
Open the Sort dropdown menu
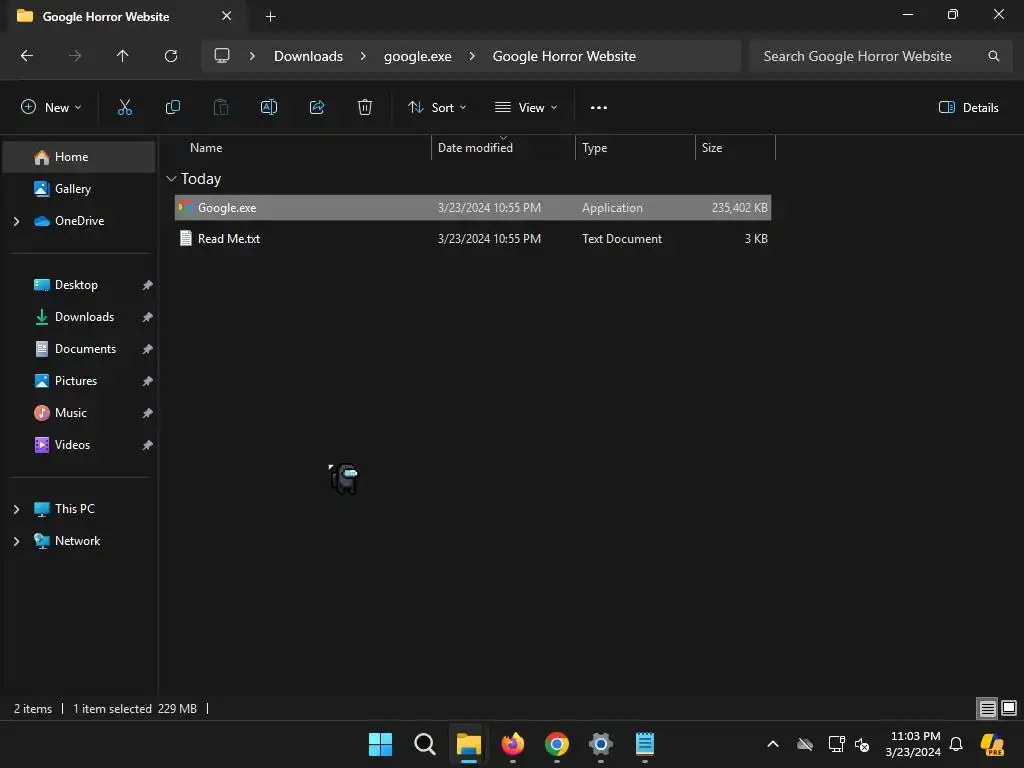[x=437, y=108]
